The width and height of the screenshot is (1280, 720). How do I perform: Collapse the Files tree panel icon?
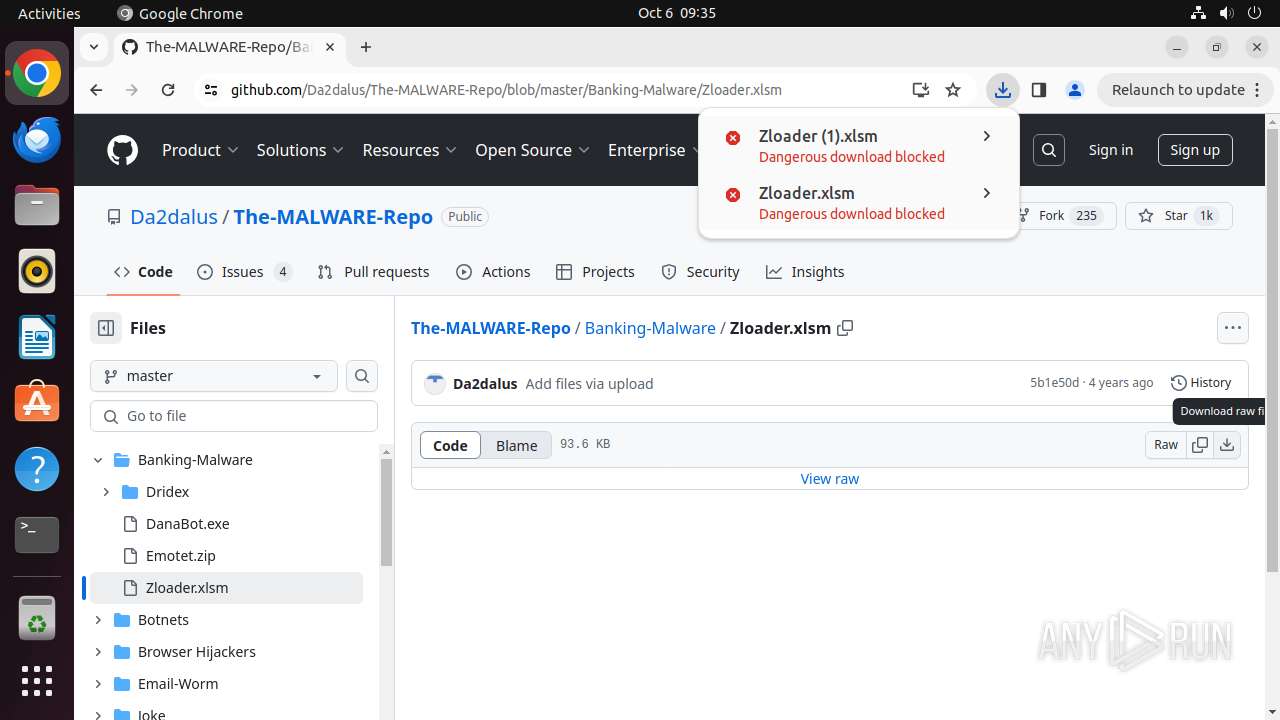click(x=105, y=328)
